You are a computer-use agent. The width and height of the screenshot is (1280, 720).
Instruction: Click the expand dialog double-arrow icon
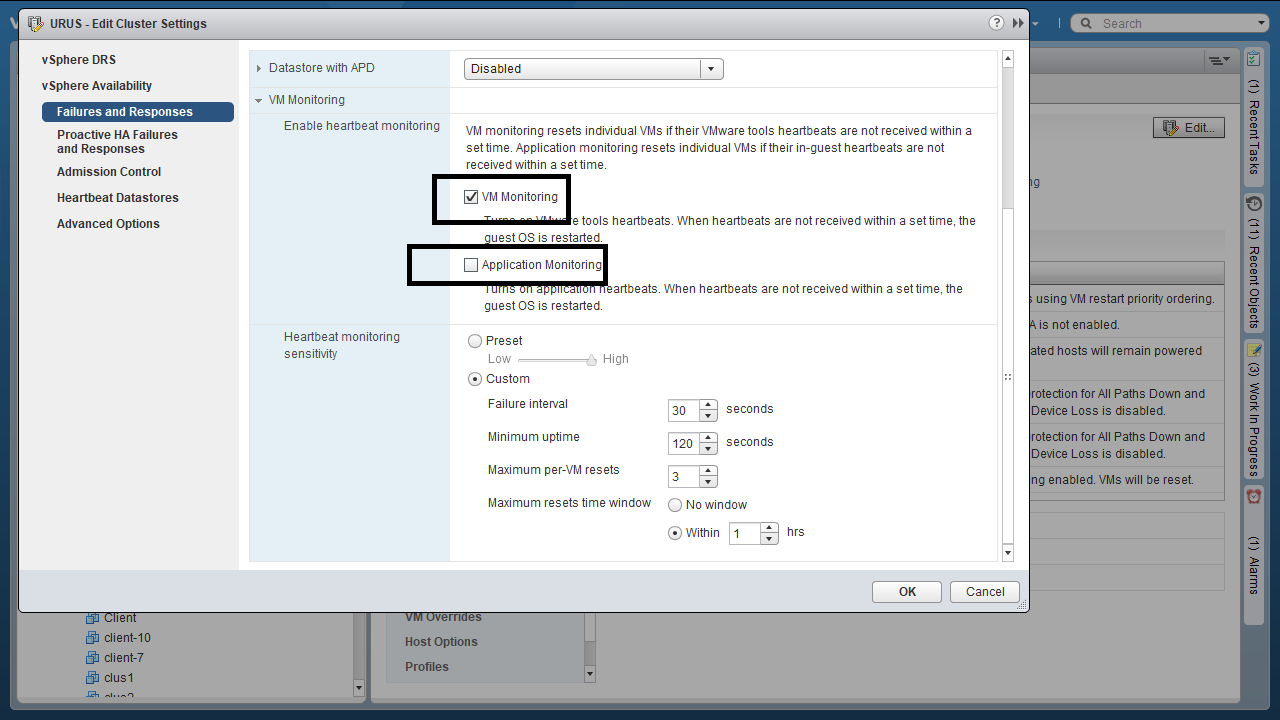(x=1018, y=23)
